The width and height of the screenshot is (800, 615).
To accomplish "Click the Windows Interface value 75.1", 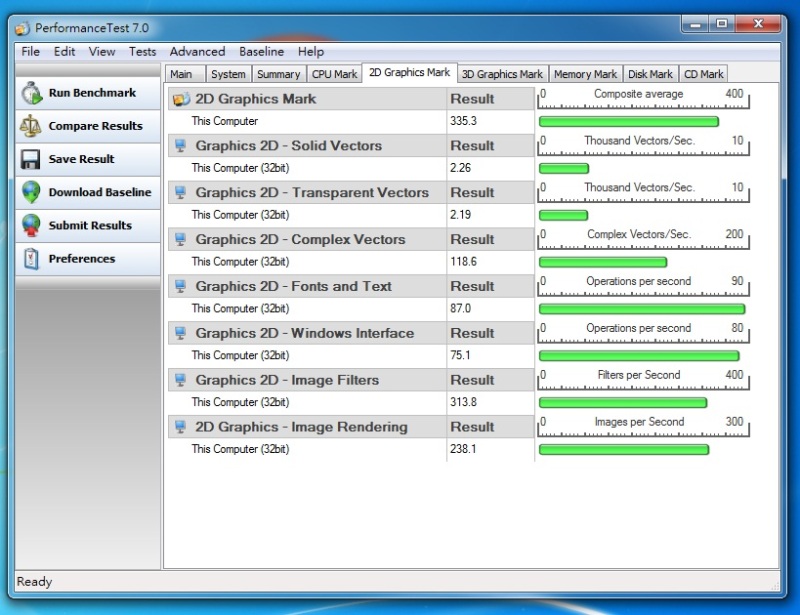I will 460,356.
